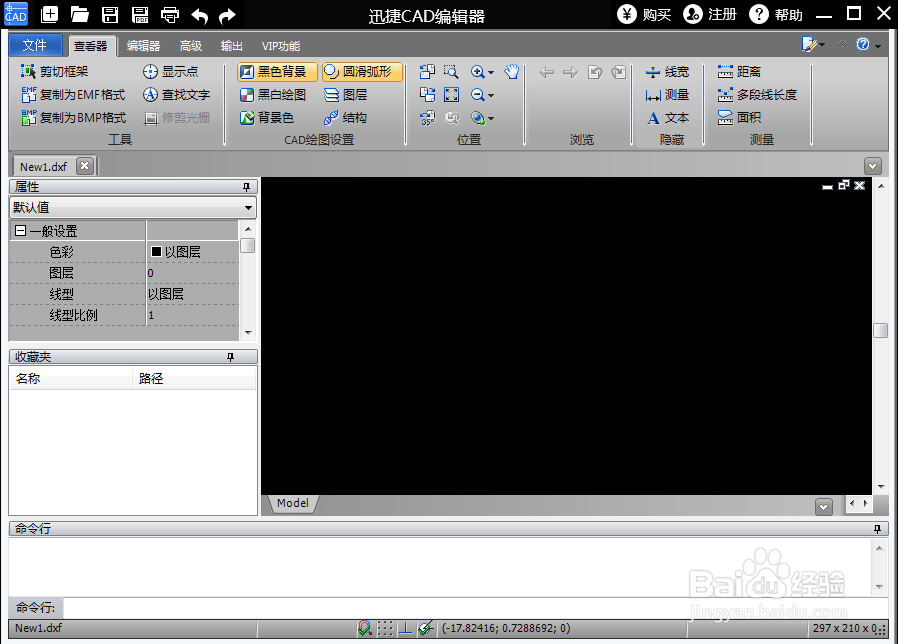Image resolution: width=898 pixels, height=644 pixels.
Task: Click the 测量 dimension hide option
Action: [667, 95]
